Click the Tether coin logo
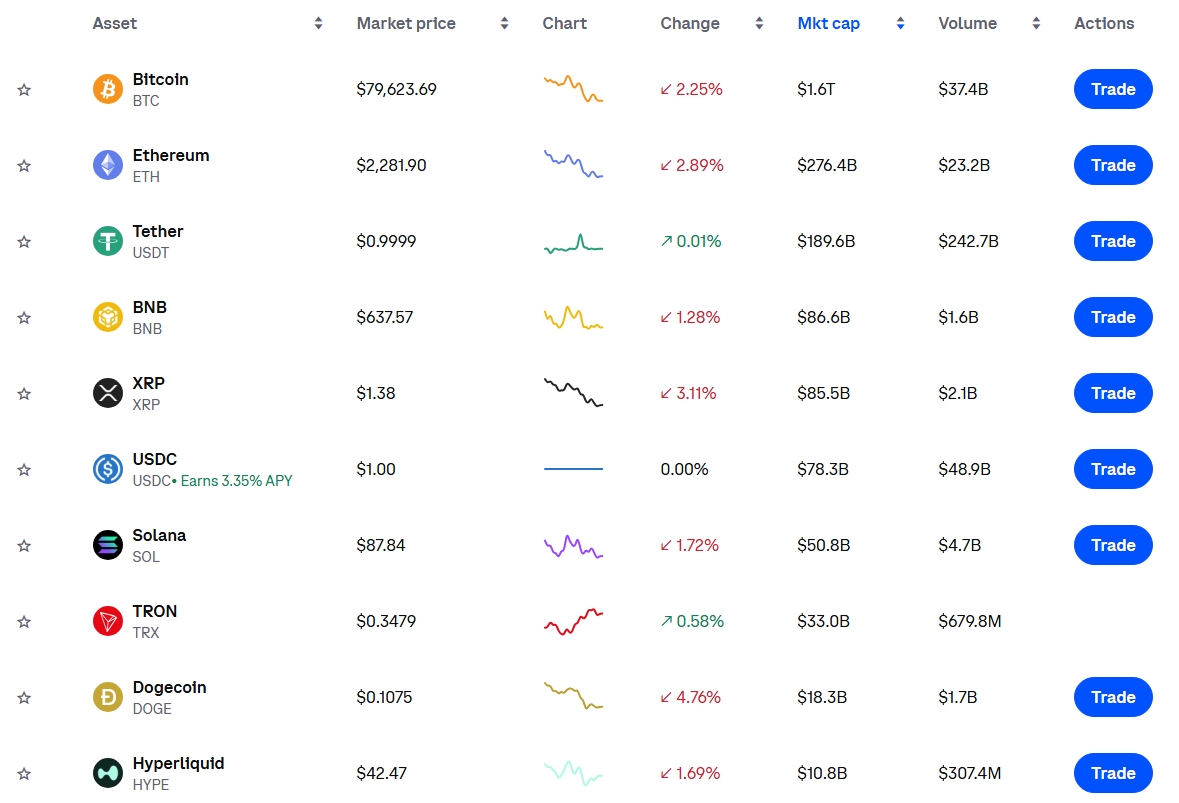Image resolution: width=1179 pixels, height=803 pixels. [x=108, y=241]
